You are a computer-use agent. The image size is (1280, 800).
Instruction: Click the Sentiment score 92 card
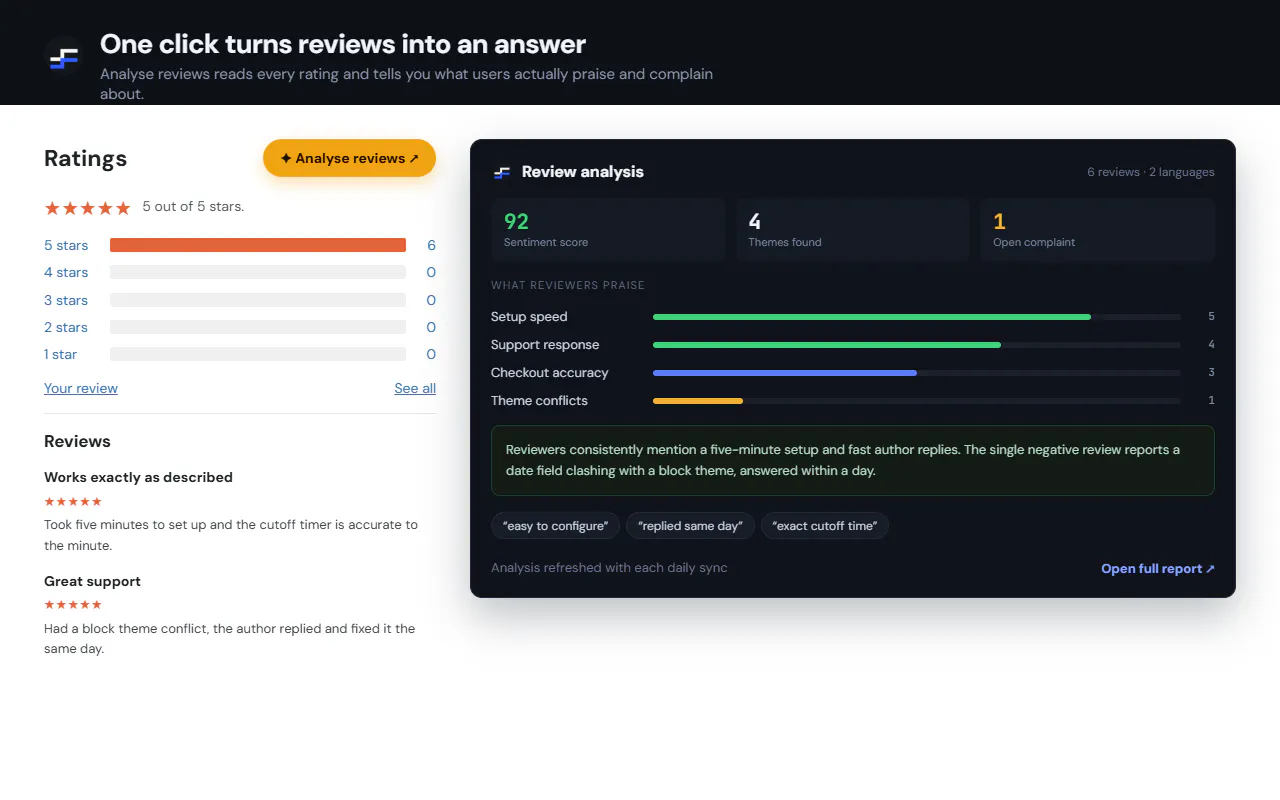pyautogui.click(x=608, y=230)
